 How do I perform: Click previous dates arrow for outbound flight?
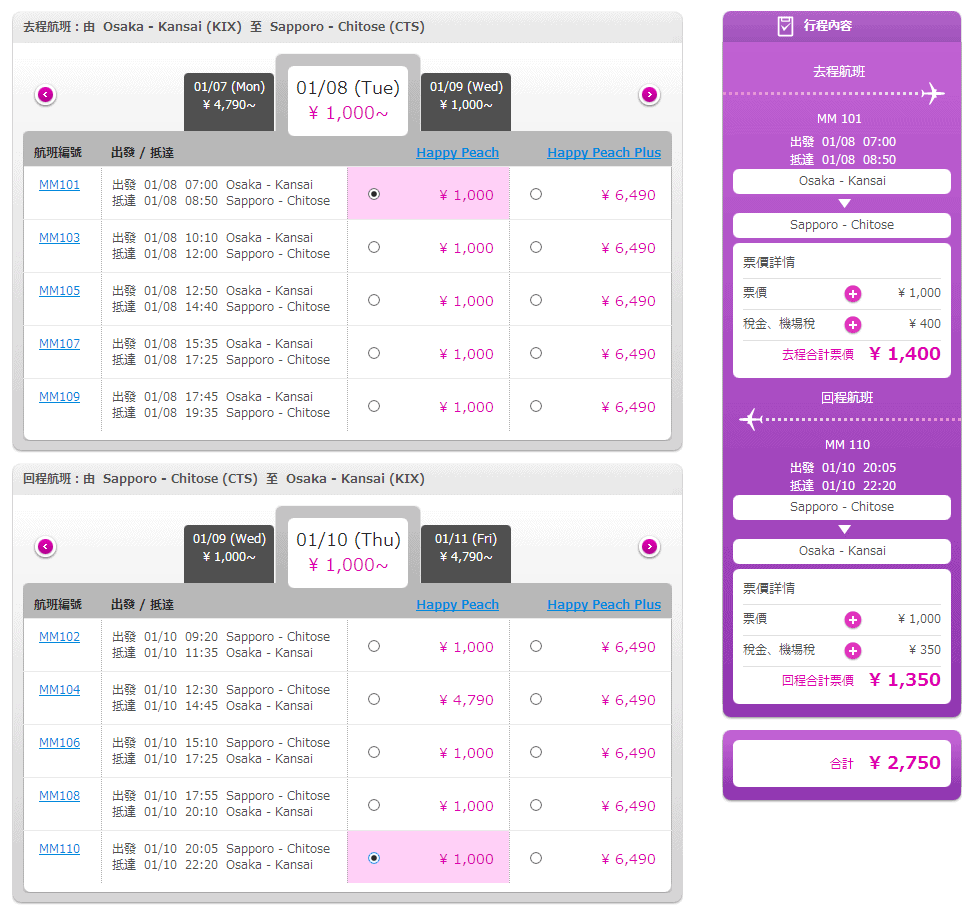tap(46, 95)
